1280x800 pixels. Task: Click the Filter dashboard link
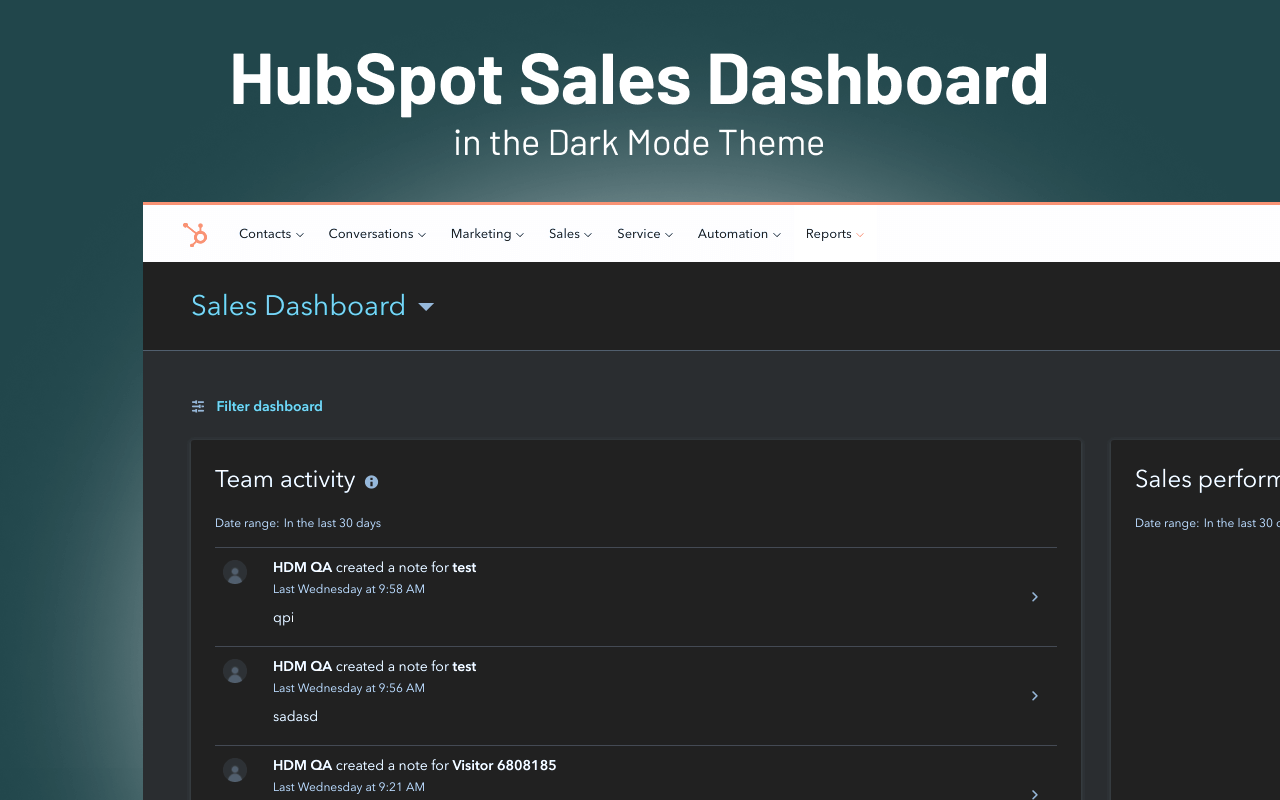pyautogui.click(x=269, y=406)
